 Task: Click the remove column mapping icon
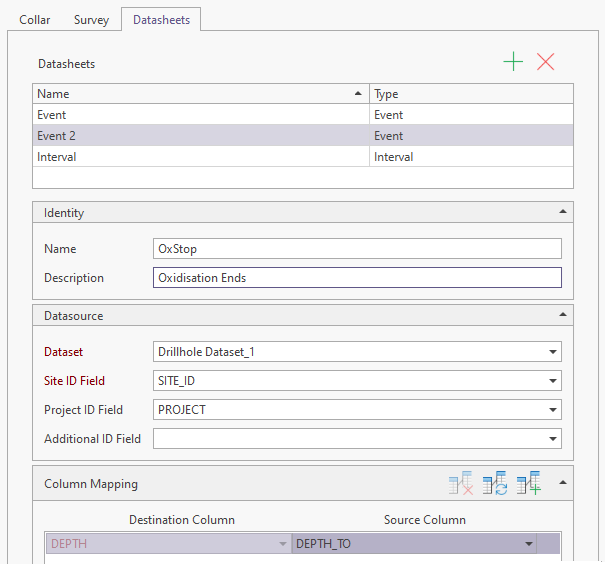[460, 484]
